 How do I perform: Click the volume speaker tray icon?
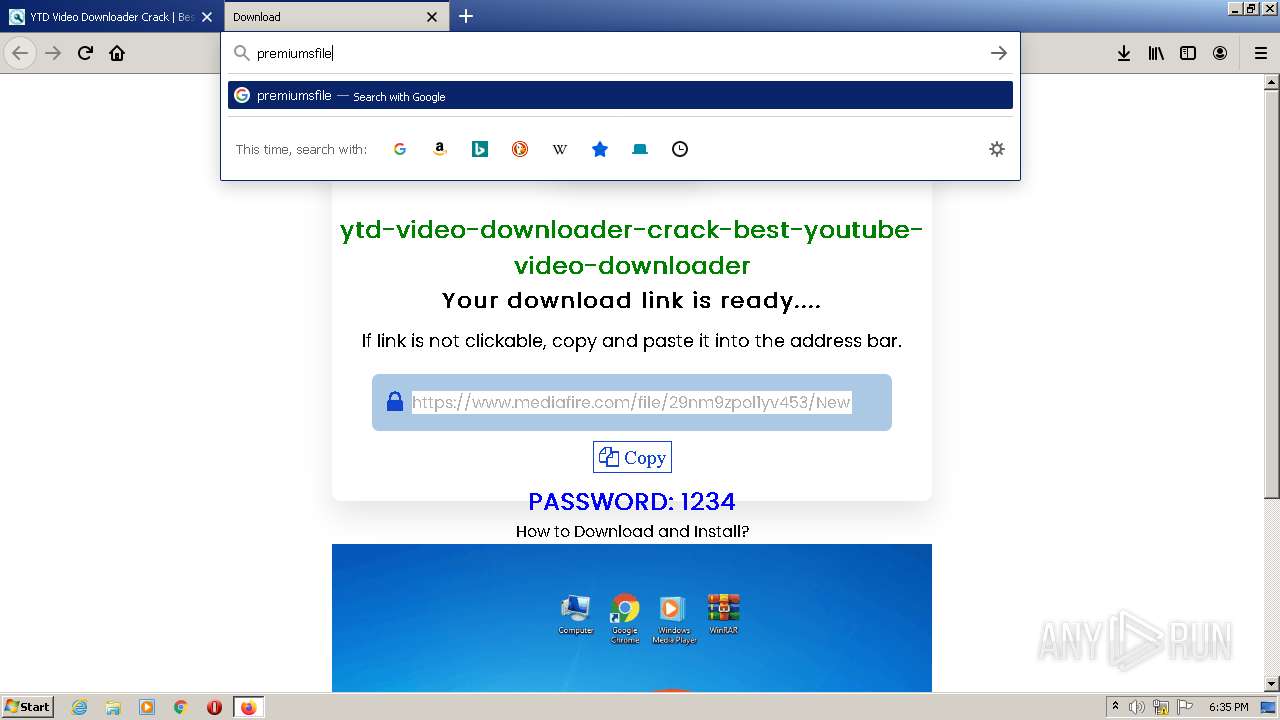coord(1137,707)
